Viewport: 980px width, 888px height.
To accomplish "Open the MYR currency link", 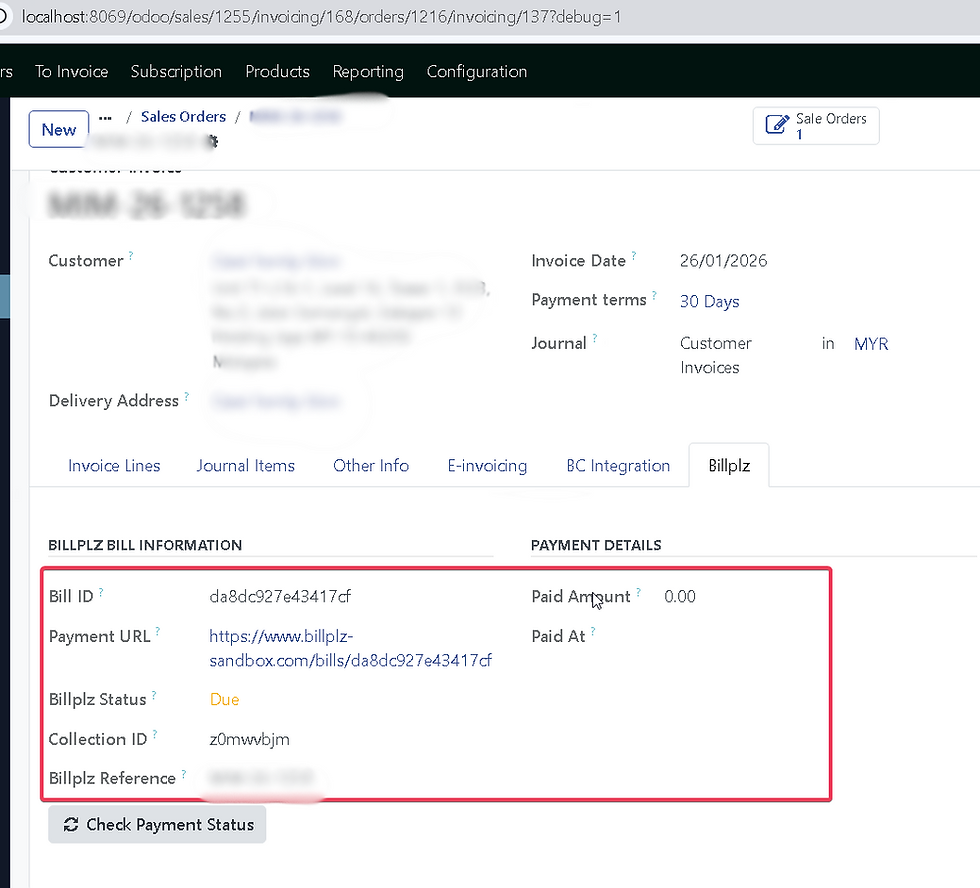I will pos(871,344).
